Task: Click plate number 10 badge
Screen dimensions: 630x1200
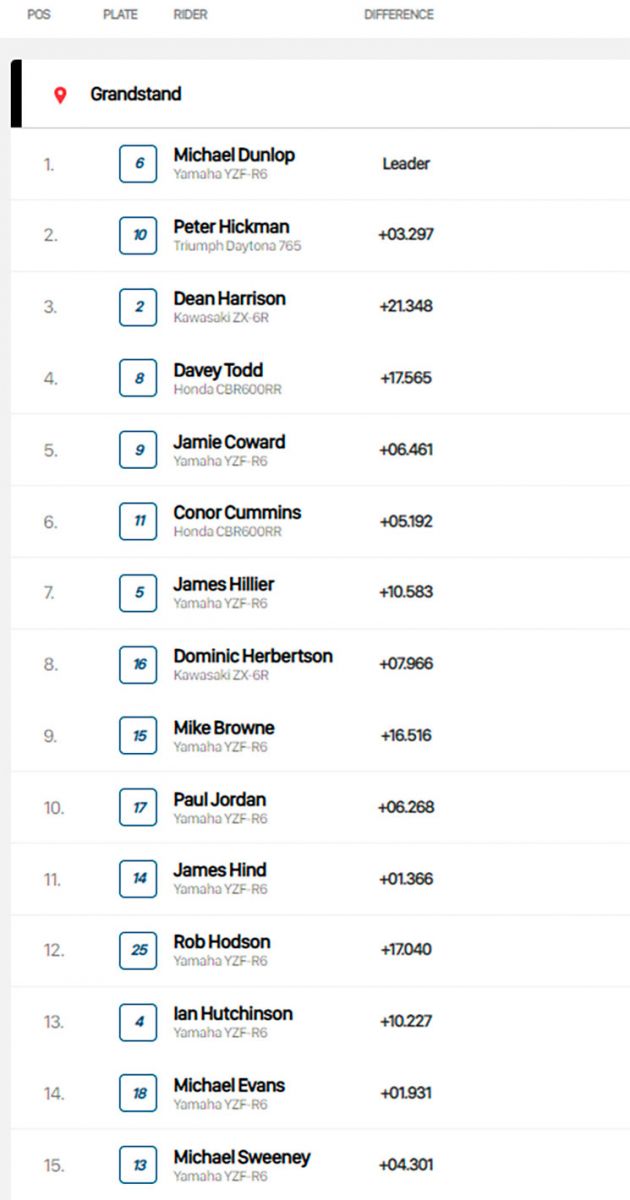Action: (138, 235)
